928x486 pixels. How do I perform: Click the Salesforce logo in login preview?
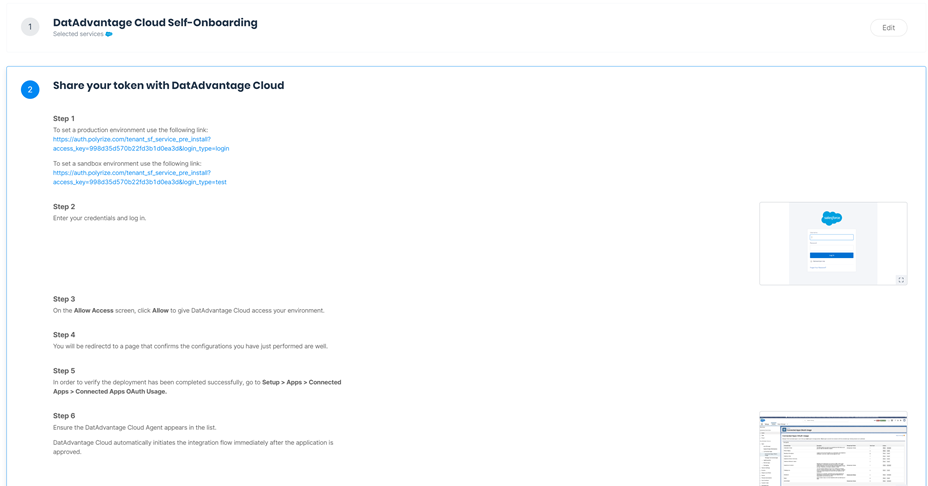point(831,218)
